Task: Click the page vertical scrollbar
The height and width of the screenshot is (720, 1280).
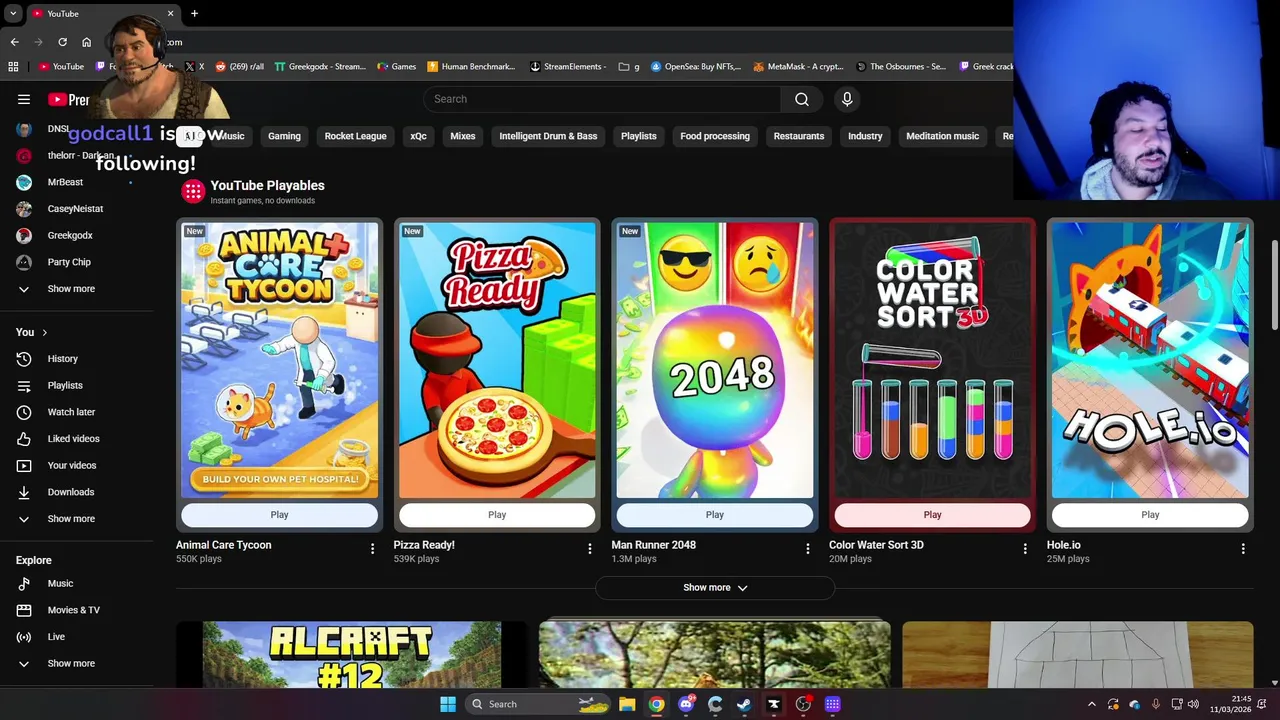Action: click(x=1274, y=285)
